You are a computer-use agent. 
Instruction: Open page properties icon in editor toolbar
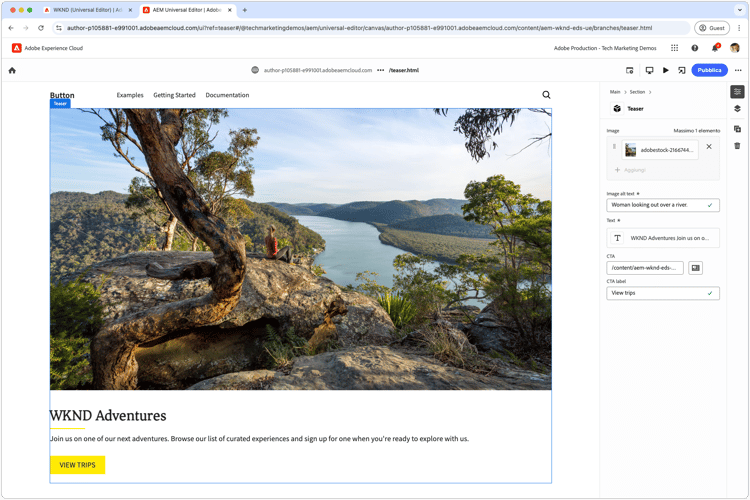(630, 70)
